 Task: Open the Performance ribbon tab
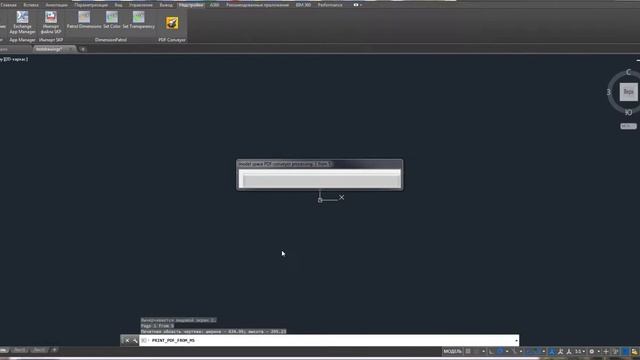coord(330,5)
